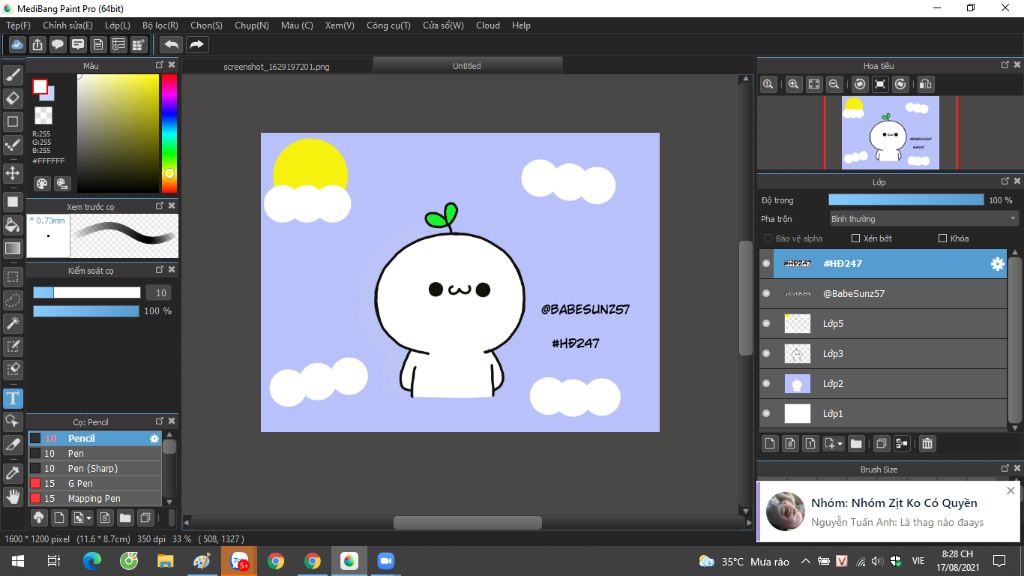Enable the Khóa lock checkbox
1024x576 pixels.
point(942,238)
